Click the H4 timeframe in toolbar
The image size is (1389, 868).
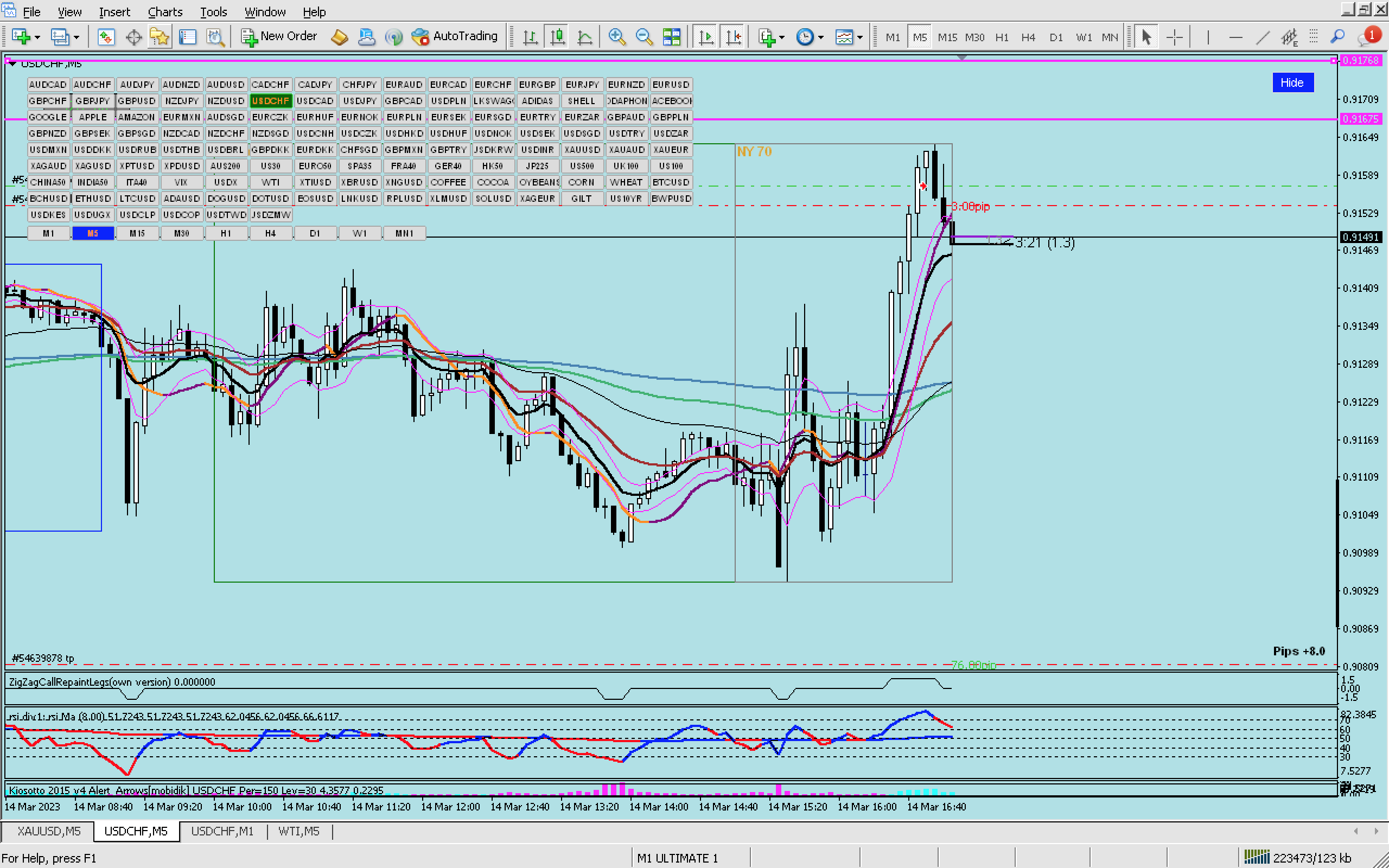pos(1028,37)
